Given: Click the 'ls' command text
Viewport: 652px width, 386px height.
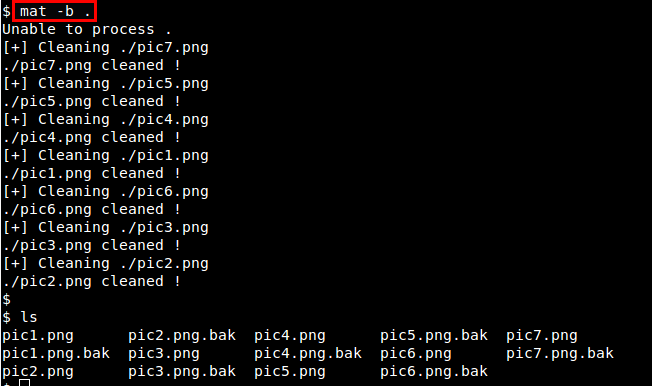Looking at the screenshot, I should [x=29, y=317].
